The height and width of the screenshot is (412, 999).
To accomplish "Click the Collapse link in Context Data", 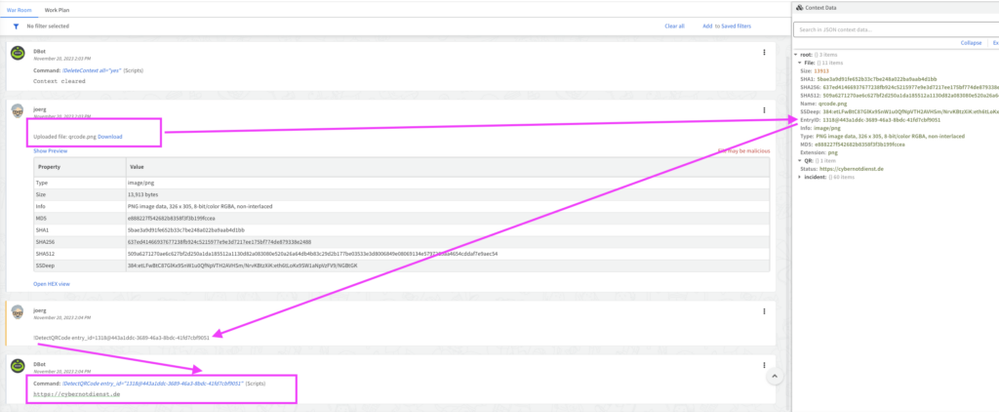I will click(970, 43).
